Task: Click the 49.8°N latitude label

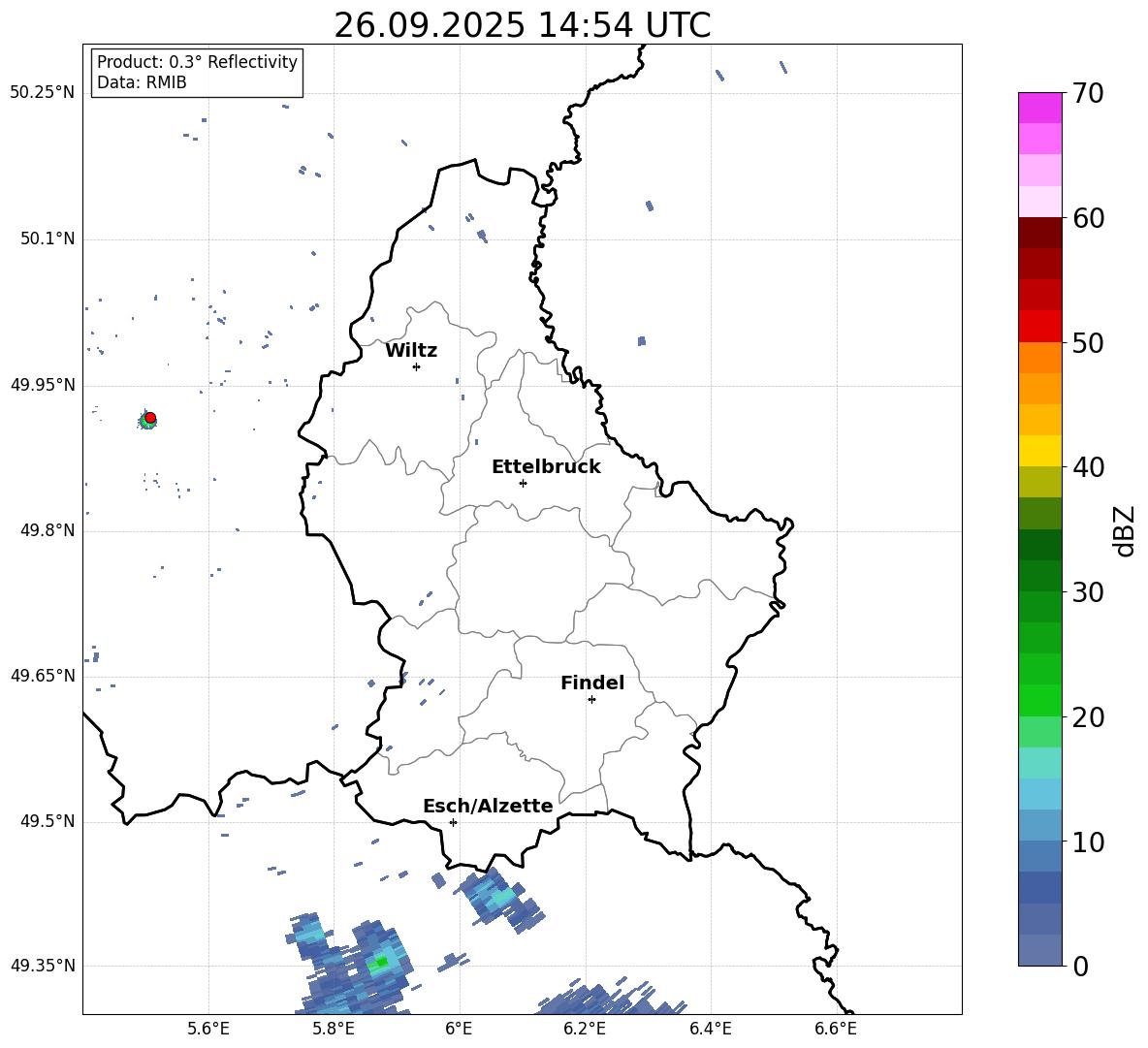Action: 47,530
